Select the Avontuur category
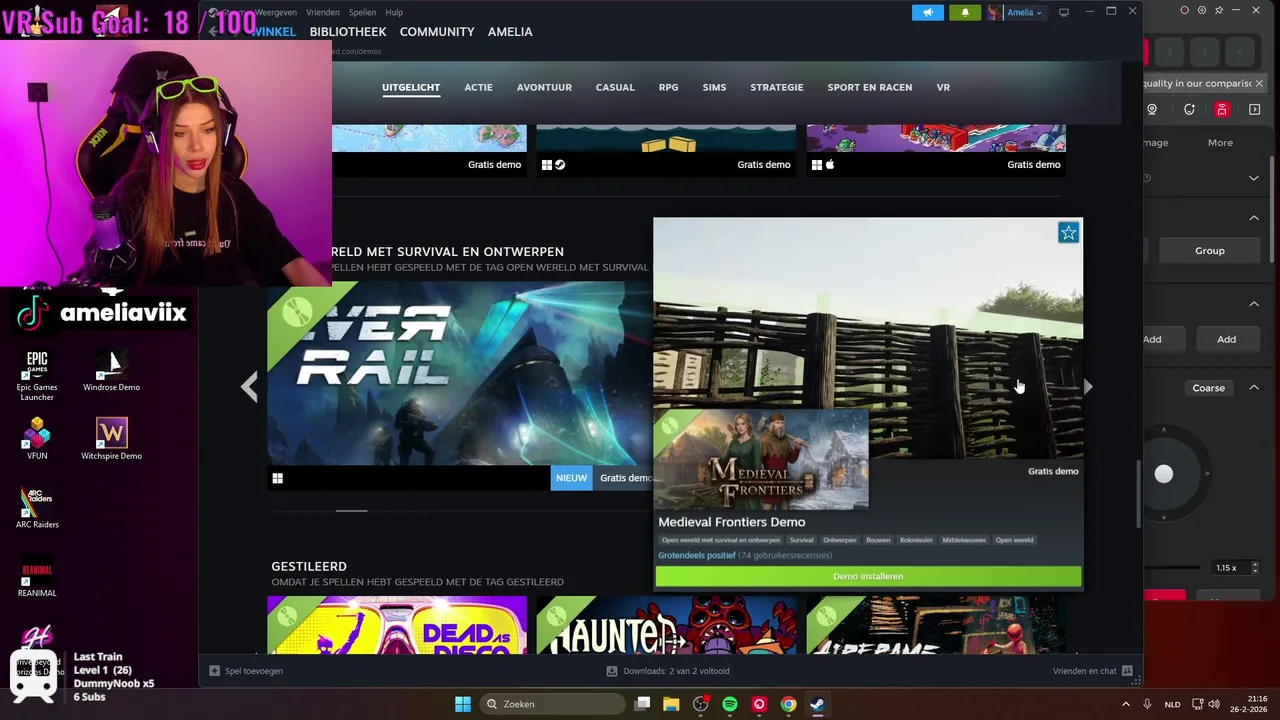The image size is (1280, 720). point(544,87)
